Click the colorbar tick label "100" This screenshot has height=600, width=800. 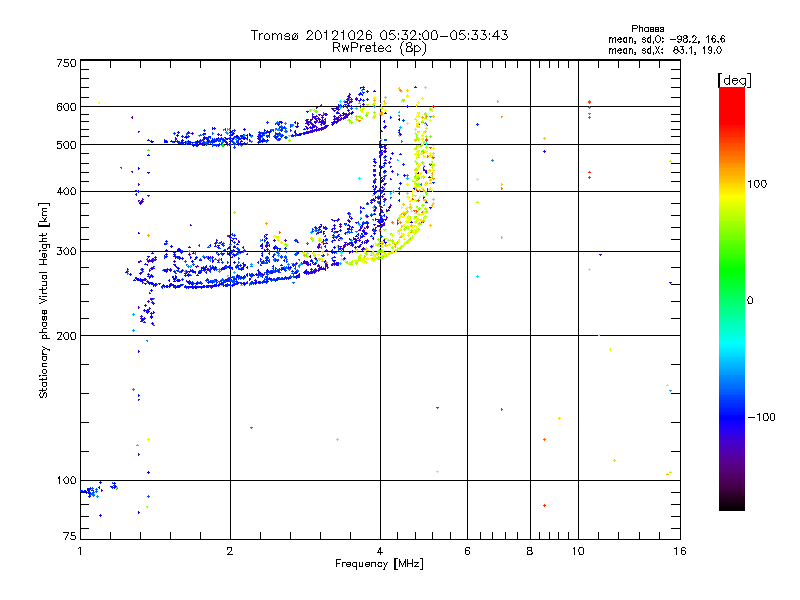757,184
